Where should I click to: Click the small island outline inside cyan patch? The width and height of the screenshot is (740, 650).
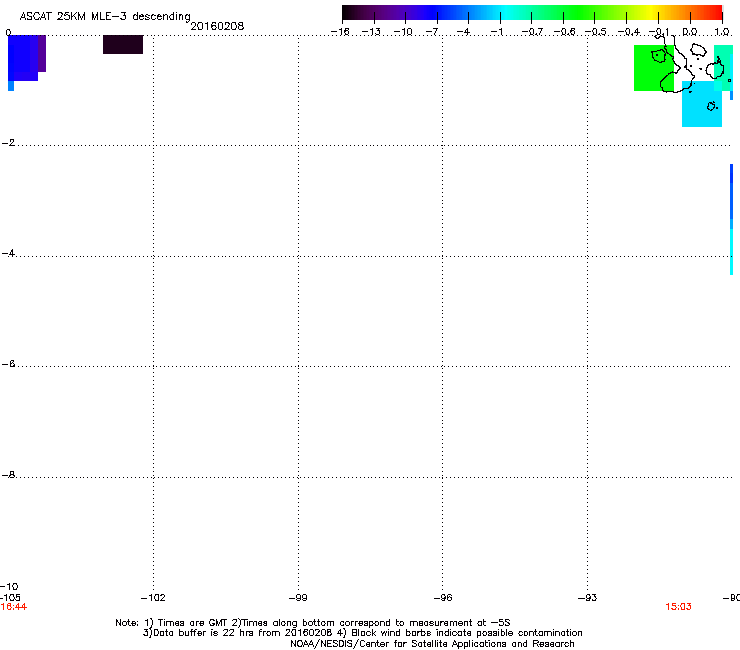(x=711, y=106)
